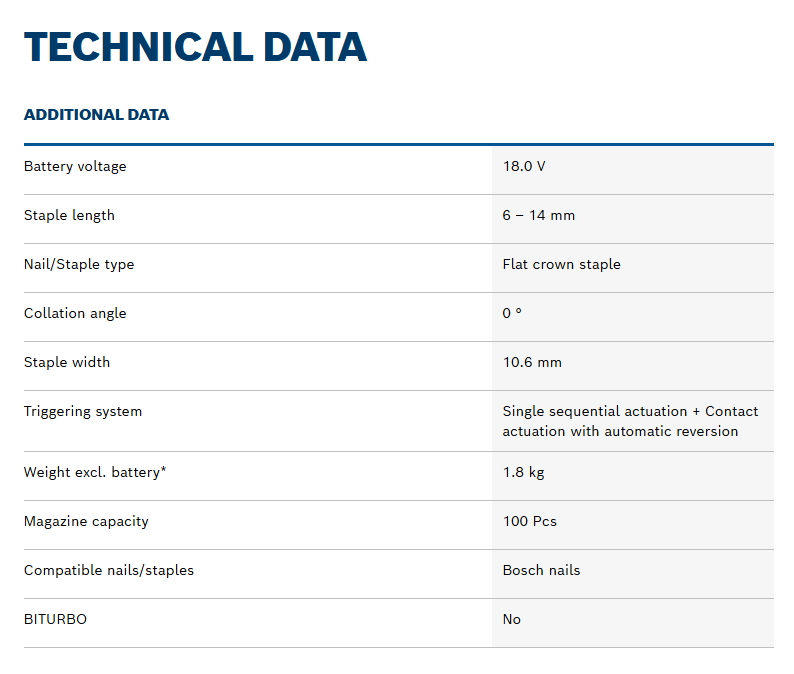Click the Staple length row label
Viewport: 794px width, 674px height.
(x=69, y=215)
